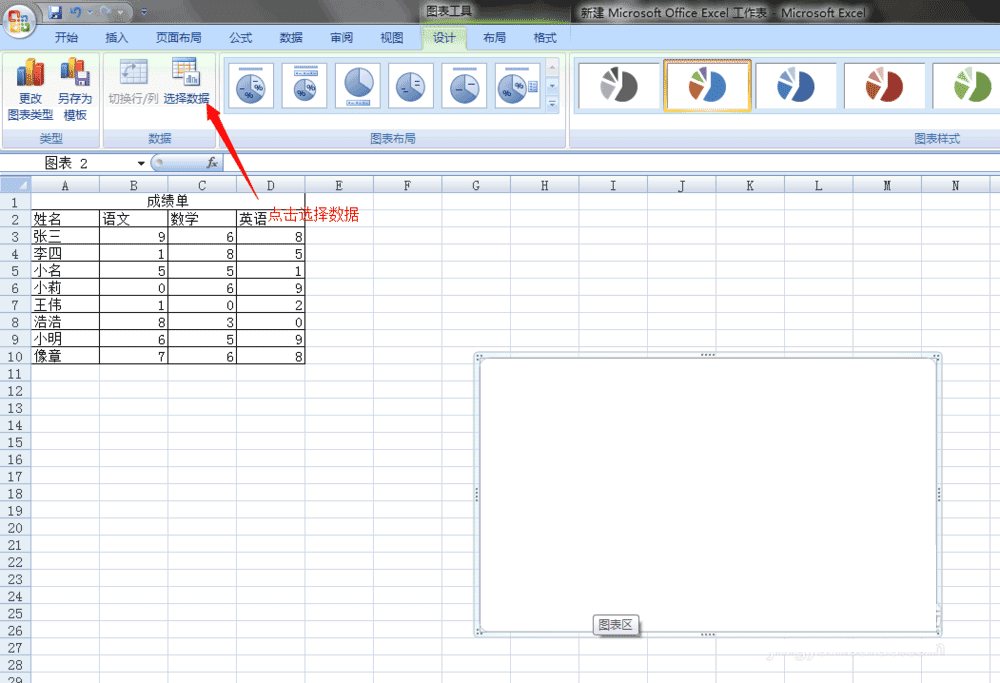Click the 姓名 header cell
Image resolution: width=1000 pixels, height=683 pixels.
point(65,219)
